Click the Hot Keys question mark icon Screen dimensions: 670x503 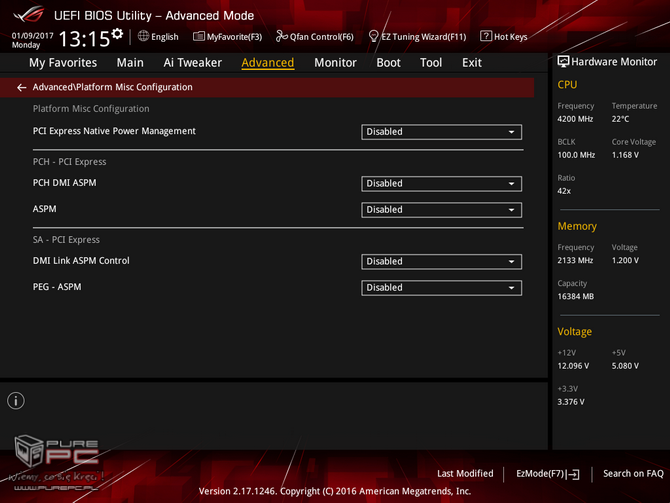pyautogui.click(x=486, y=36)
